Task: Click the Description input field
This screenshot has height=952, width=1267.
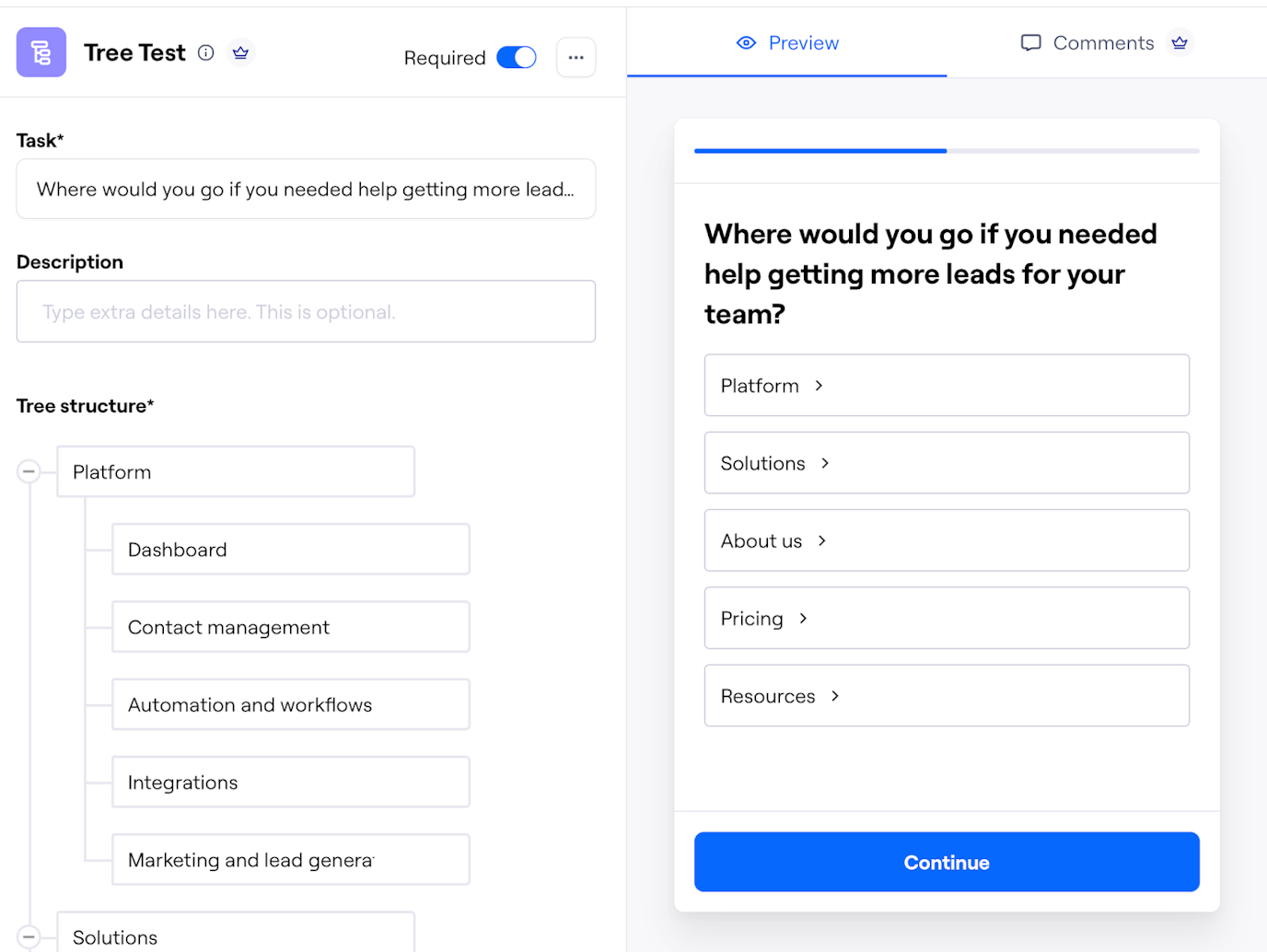Action: click(x=306, y=312)
